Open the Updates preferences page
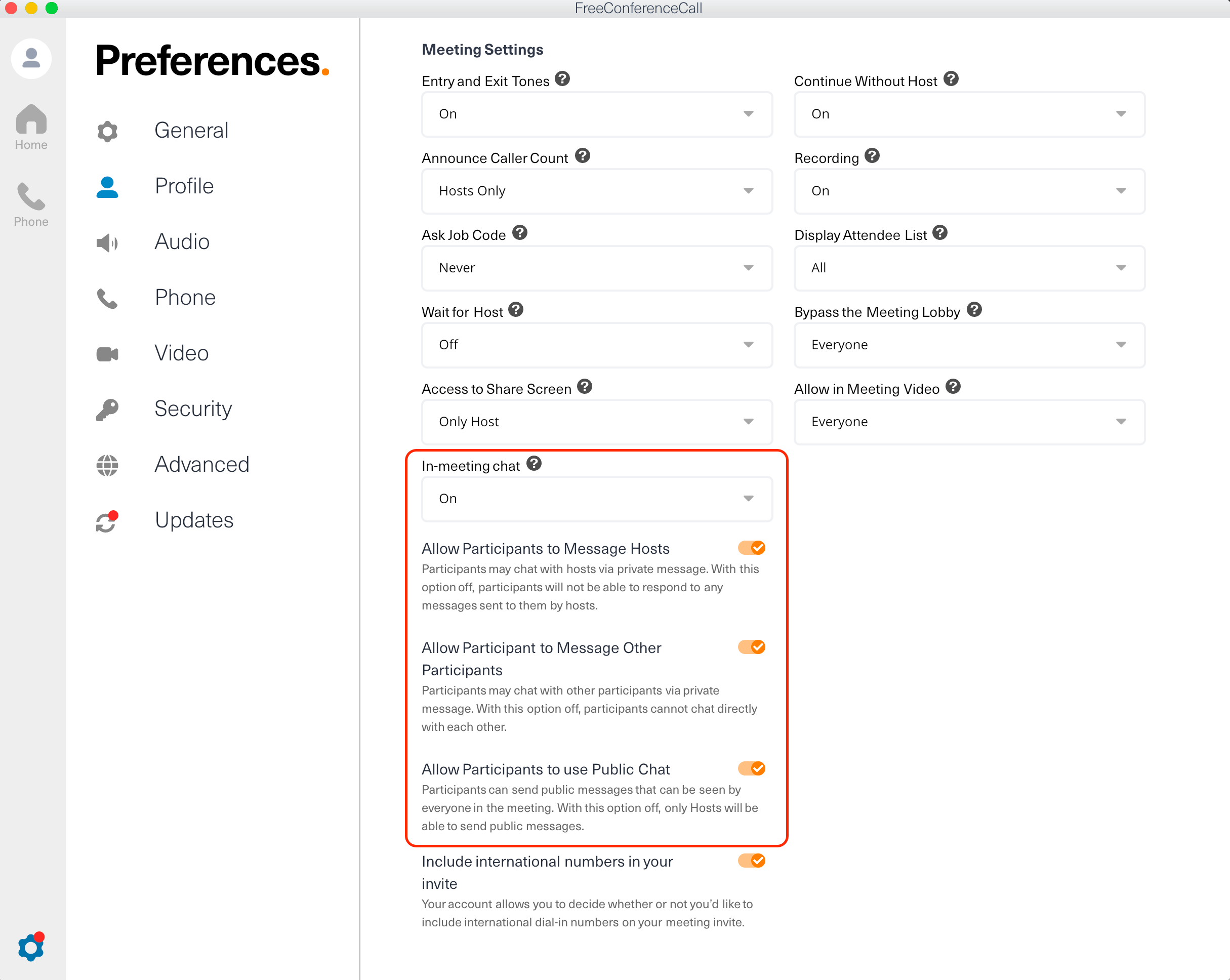The height and width of the screenshot is (980, 1230). (194, 520)
